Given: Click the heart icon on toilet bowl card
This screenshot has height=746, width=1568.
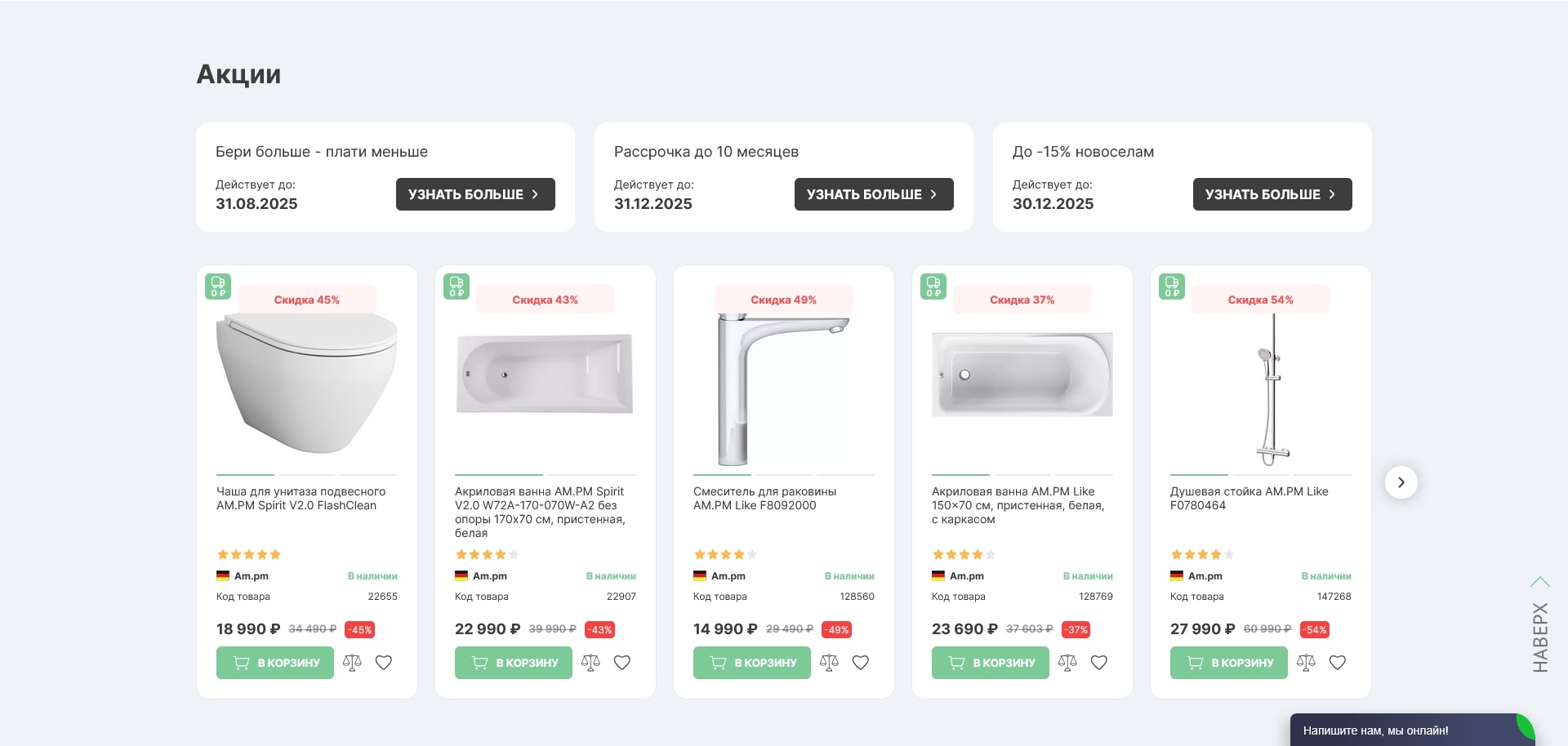Looking at the screenshot, I should point(384,663).
